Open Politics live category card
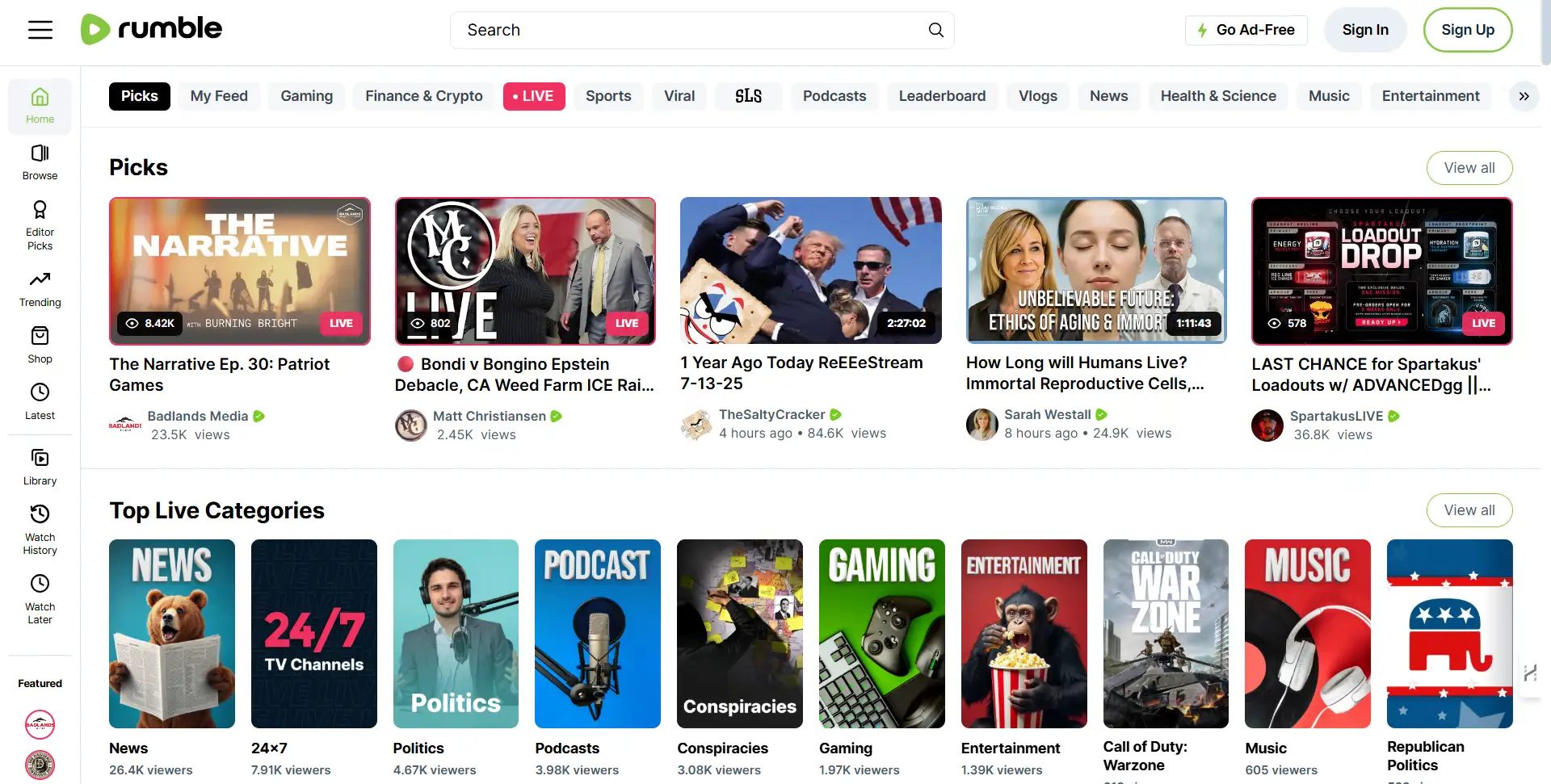Image resolution: width=1551 pixels, height=784 pixels. click(456, 634)
